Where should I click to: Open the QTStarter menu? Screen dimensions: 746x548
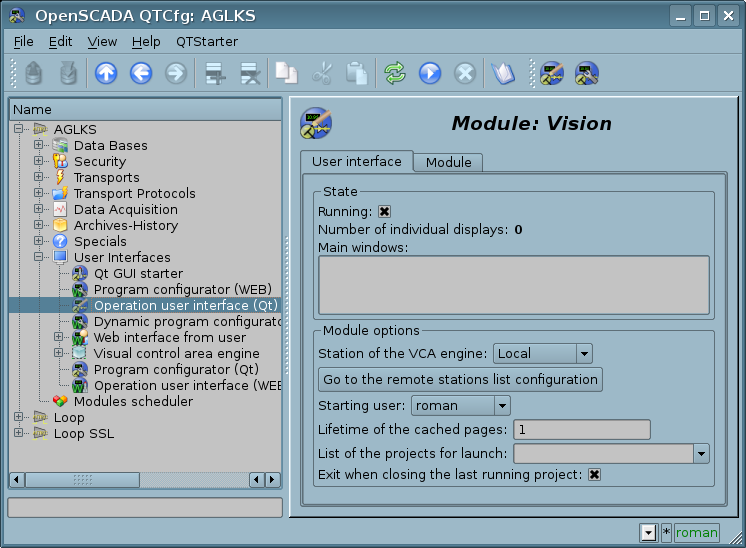(207, 41)
